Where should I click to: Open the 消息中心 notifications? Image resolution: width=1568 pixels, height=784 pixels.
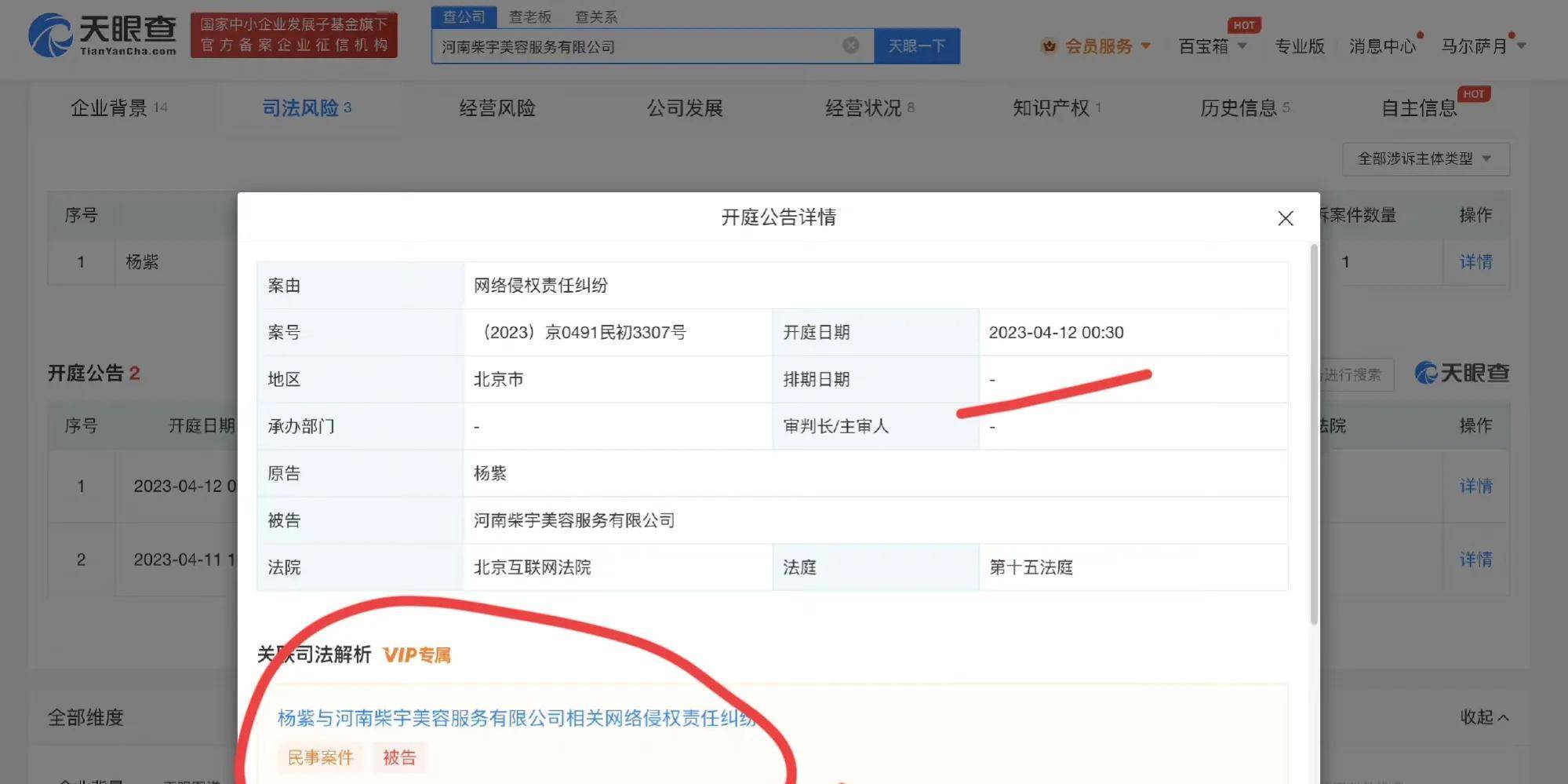[1382, 46]
